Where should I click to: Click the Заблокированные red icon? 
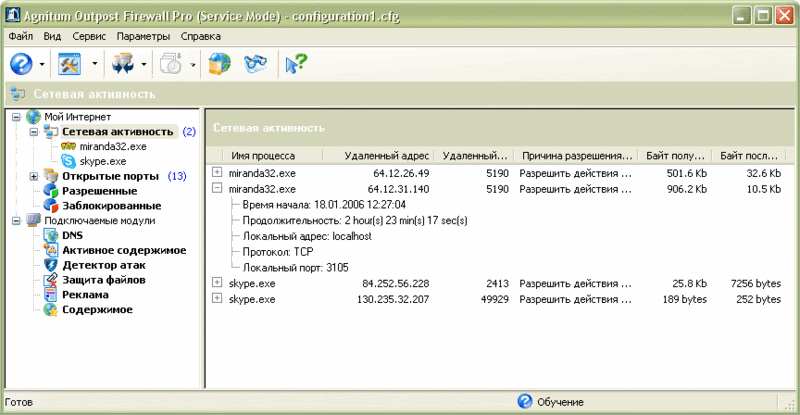tap(51, 206)
